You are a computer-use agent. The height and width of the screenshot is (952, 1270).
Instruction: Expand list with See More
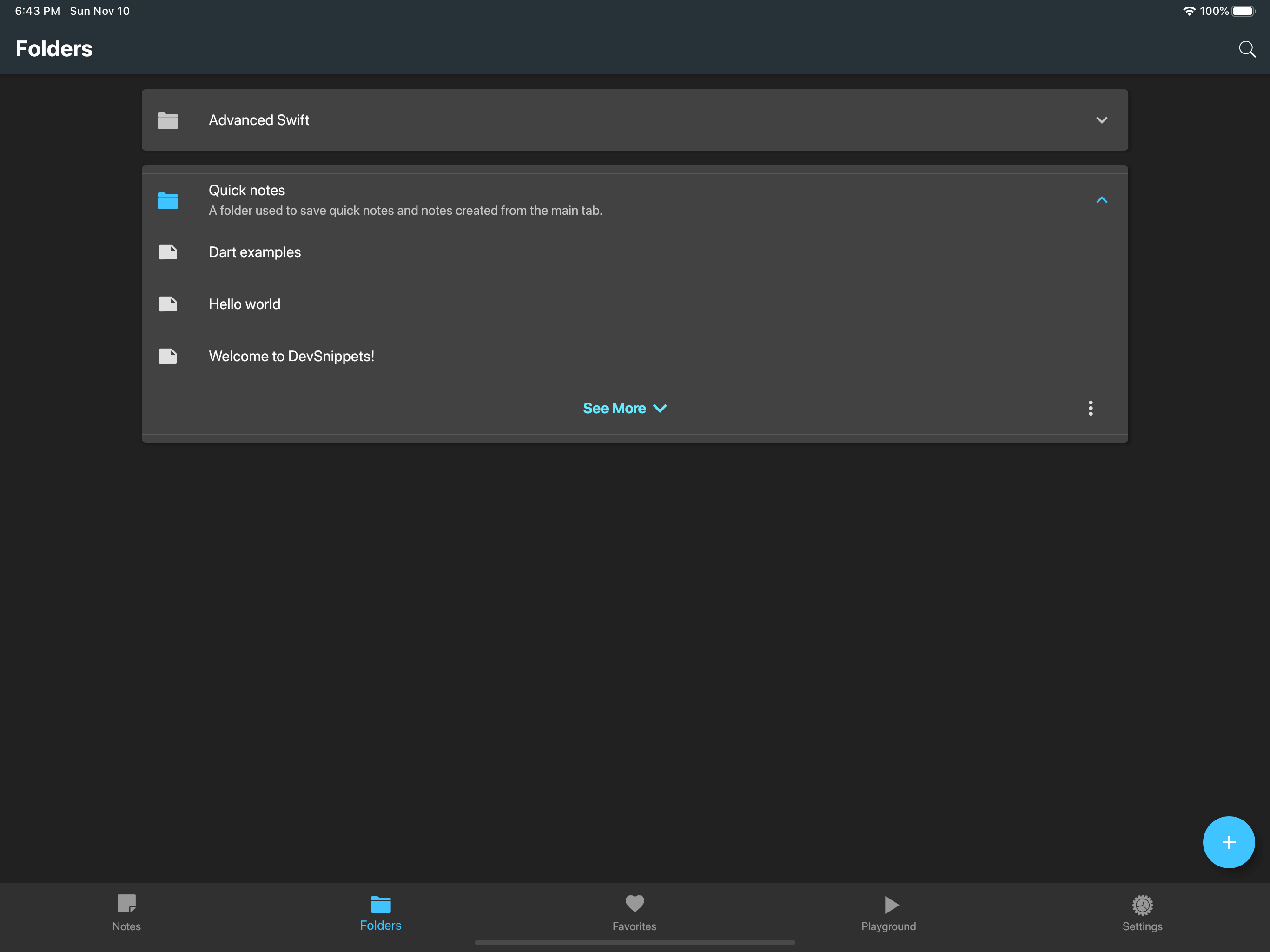click(624, 408)
